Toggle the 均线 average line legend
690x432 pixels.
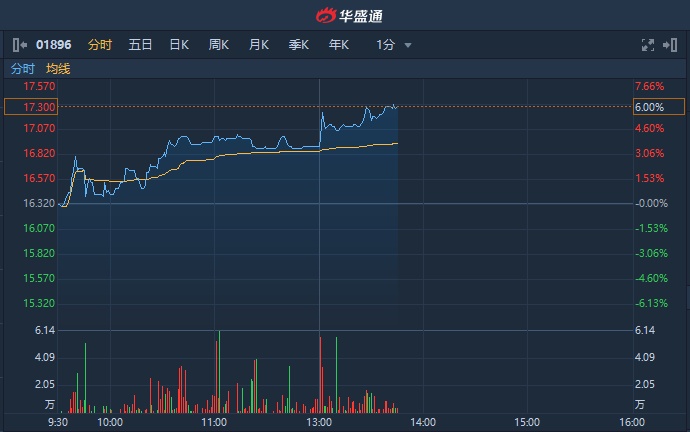coord(59,69)
